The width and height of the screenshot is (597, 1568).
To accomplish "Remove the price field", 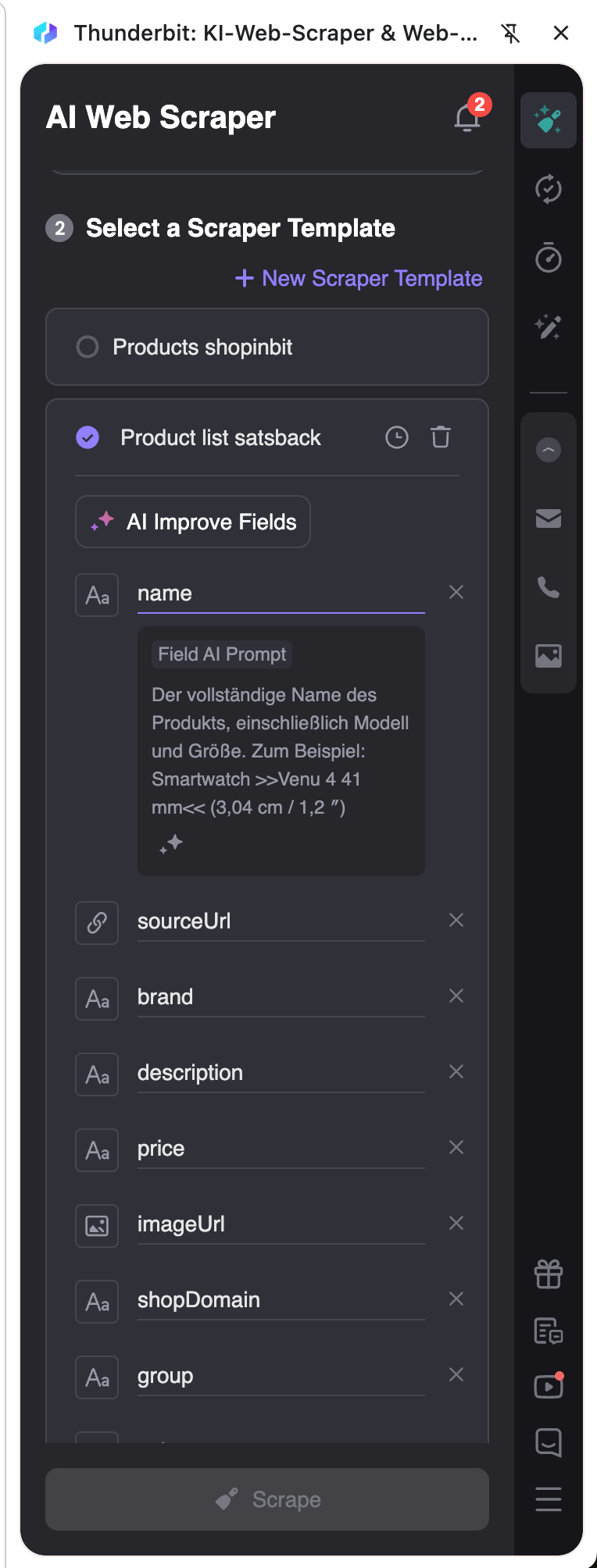I will (456, 1147).
